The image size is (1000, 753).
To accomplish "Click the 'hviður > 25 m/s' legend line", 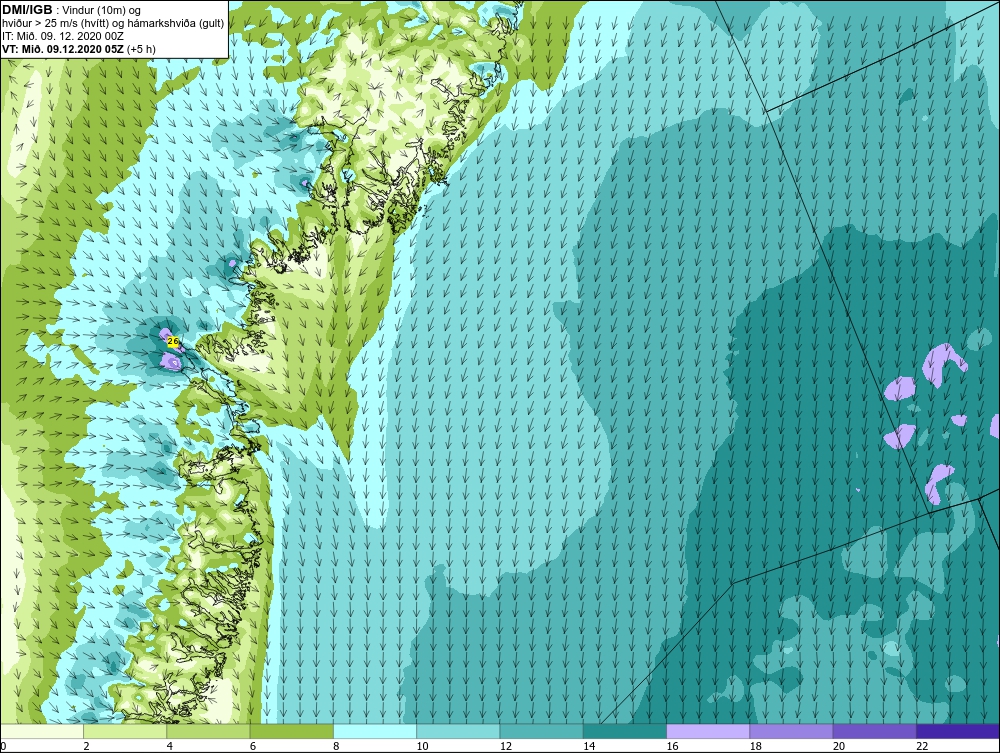I will point(113,24).
